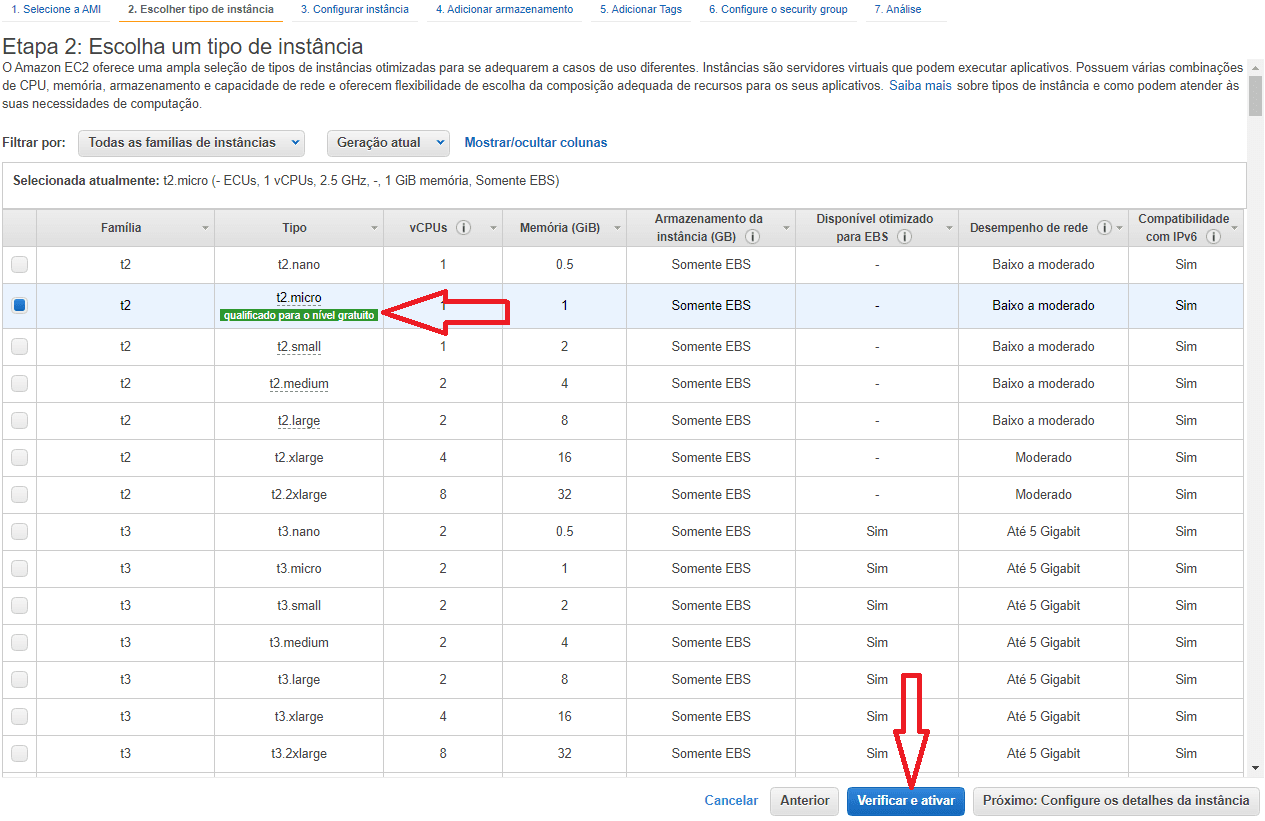1265x821 pixels.
Task: Select the t3.2xlarge instance checkbox
Action: tap(19, 754)
